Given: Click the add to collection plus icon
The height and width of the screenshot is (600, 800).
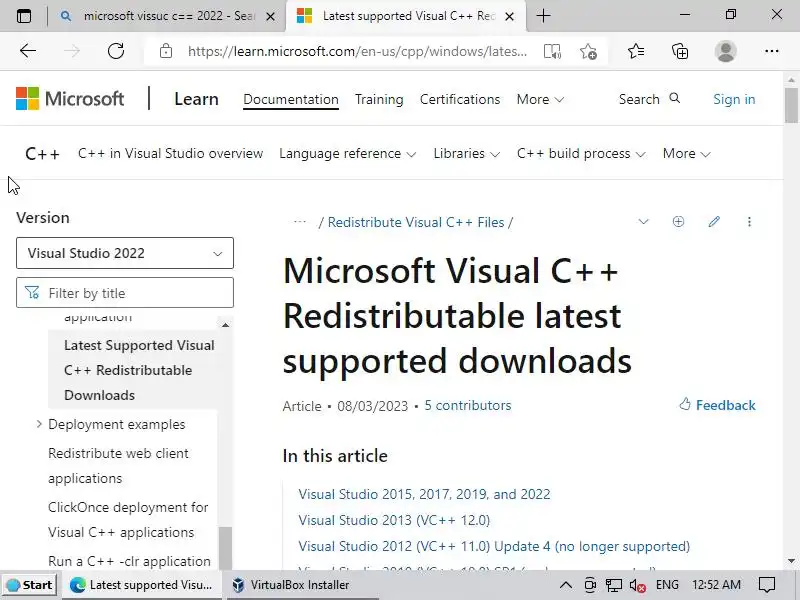Looking at the screenshot, I should pyautogui.click(x=678, y=221).
